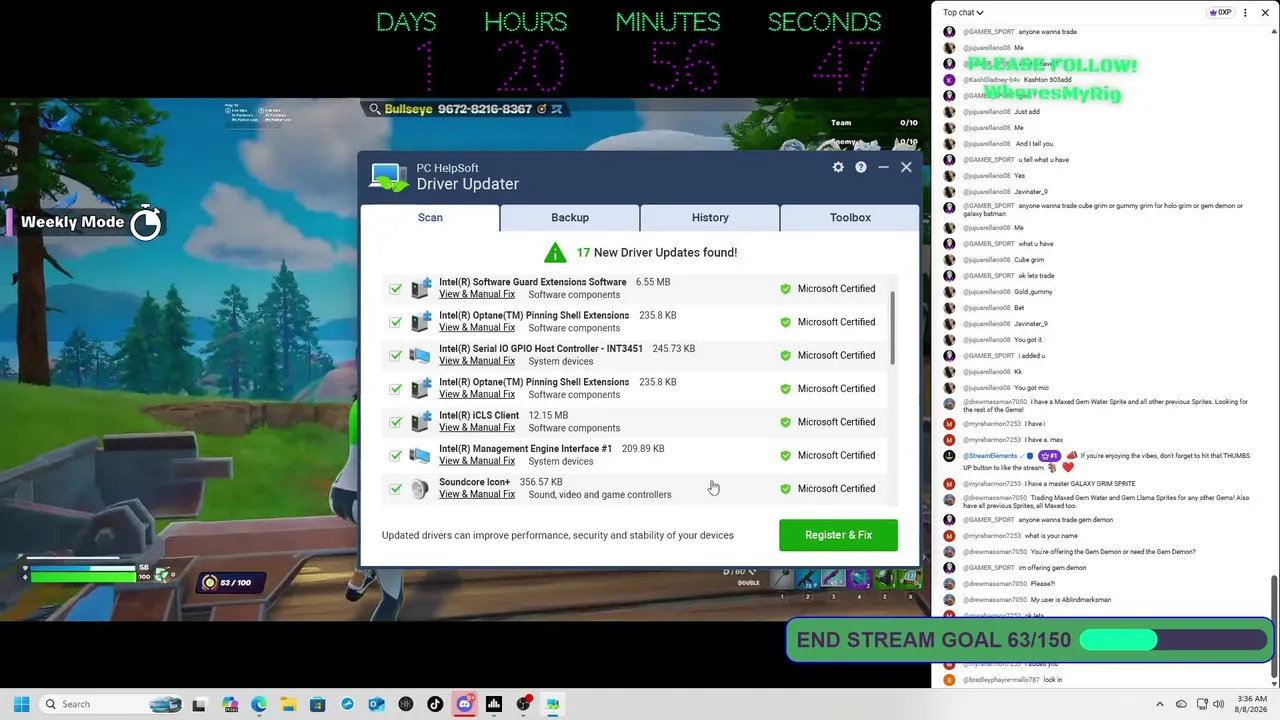Click the Intel Software Guard Extensions device icon
The image size is (1280, 720).
[420, 288]
